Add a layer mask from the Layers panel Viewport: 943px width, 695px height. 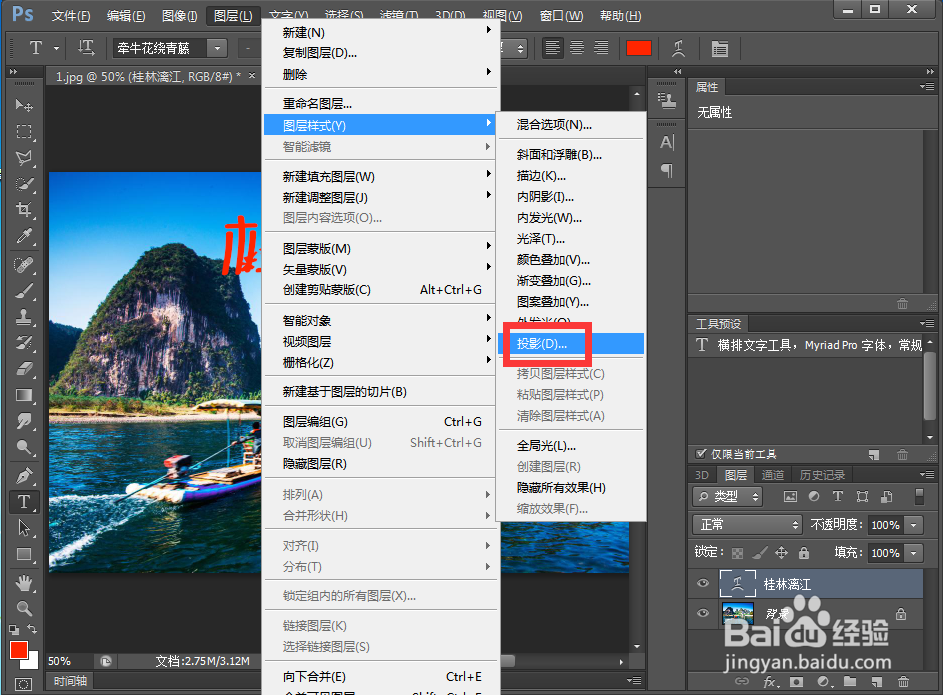click(x=795, y=682)
